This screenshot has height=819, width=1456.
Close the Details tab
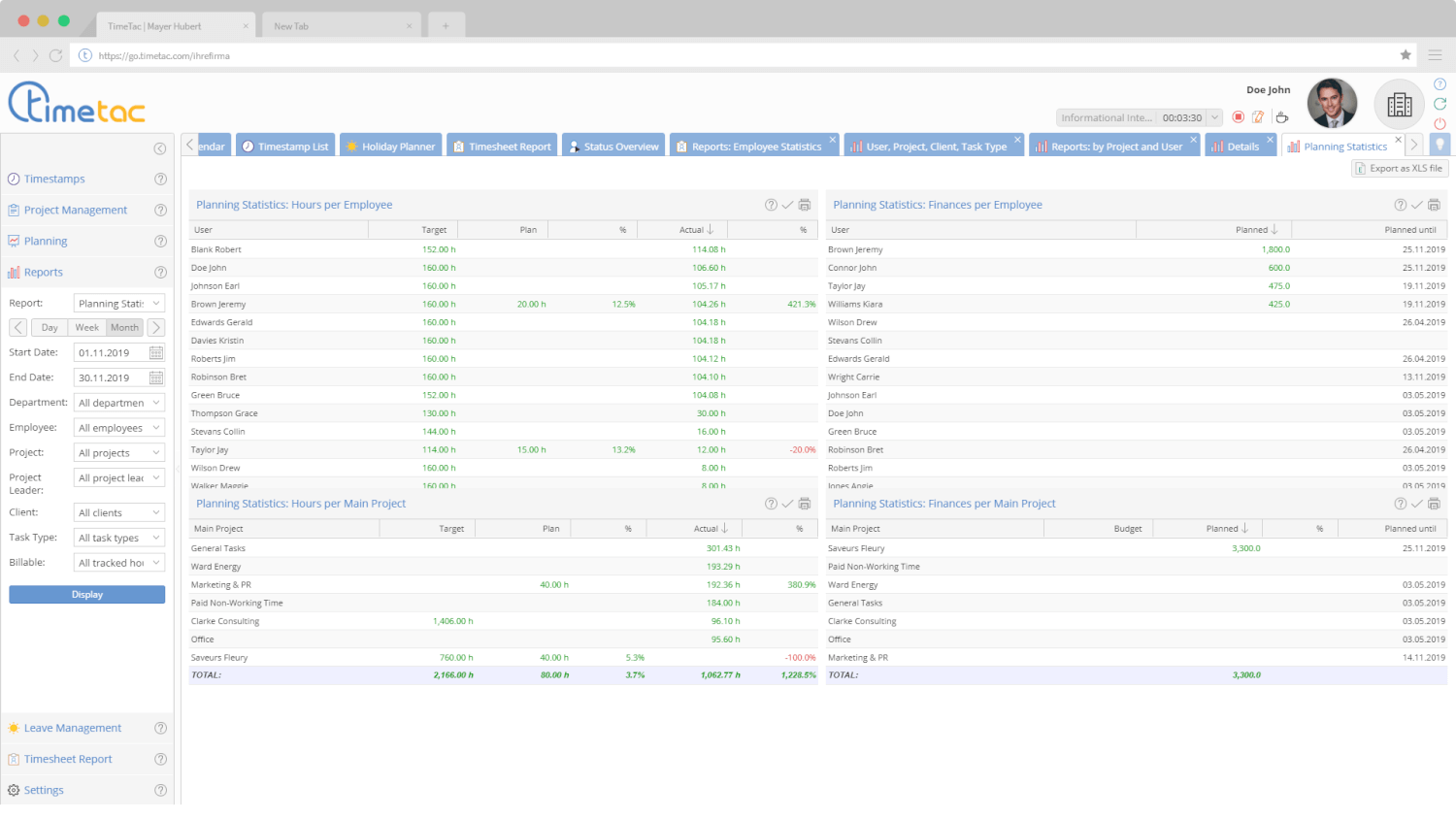click(x=1270, y=140)
